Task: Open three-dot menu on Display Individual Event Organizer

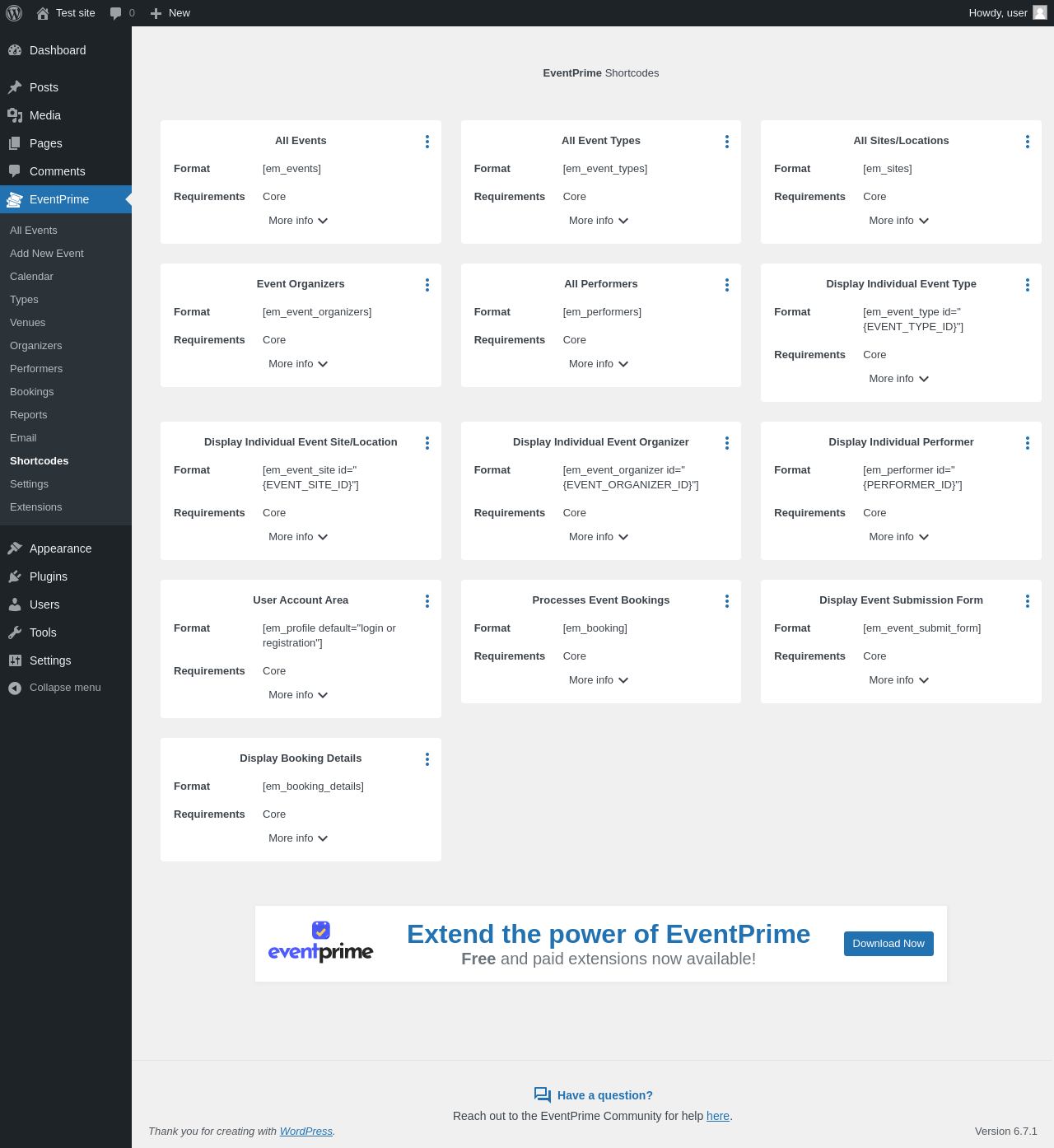Action: (727, 443)
